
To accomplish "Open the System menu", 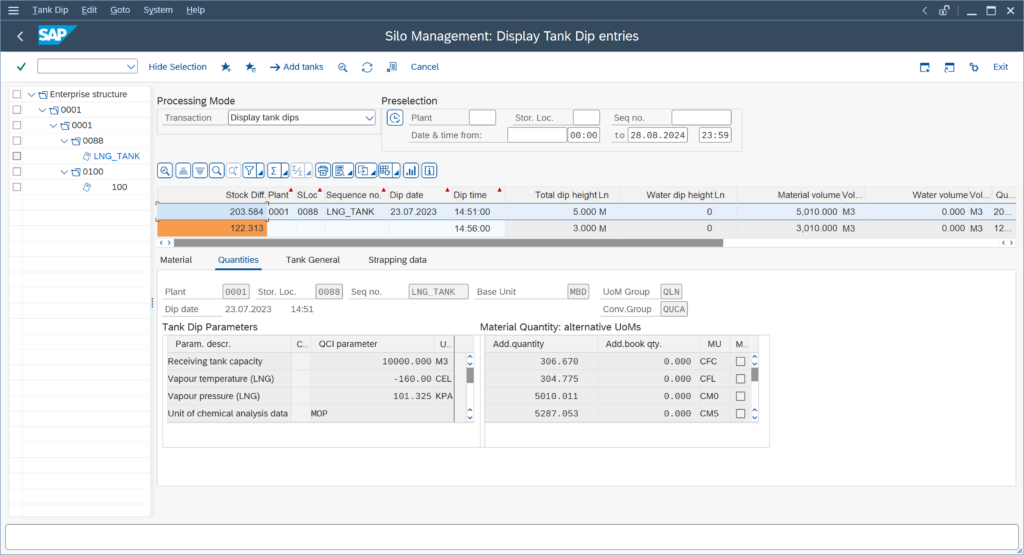I will click(158, 10).
